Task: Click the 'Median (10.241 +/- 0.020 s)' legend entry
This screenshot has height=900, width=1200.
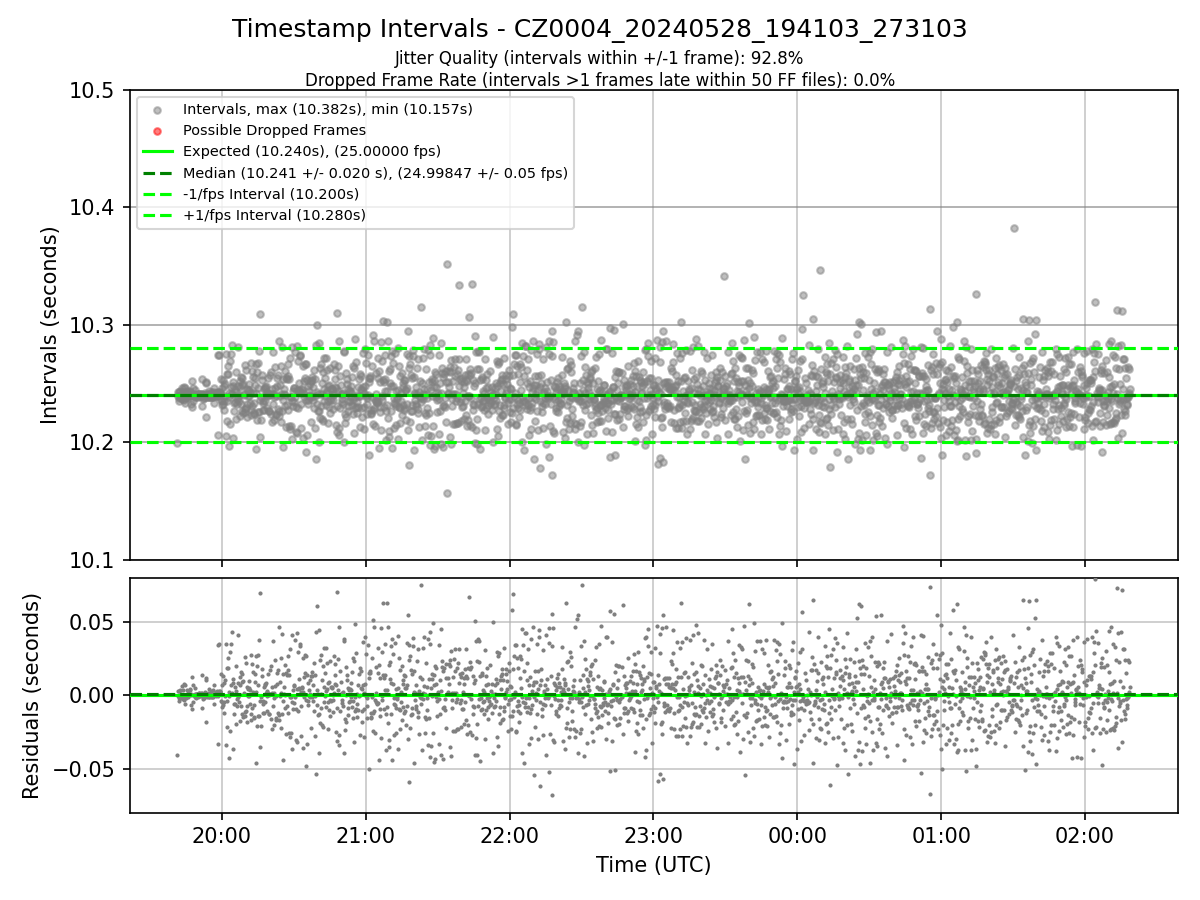Action: click(x=375, y=173)
